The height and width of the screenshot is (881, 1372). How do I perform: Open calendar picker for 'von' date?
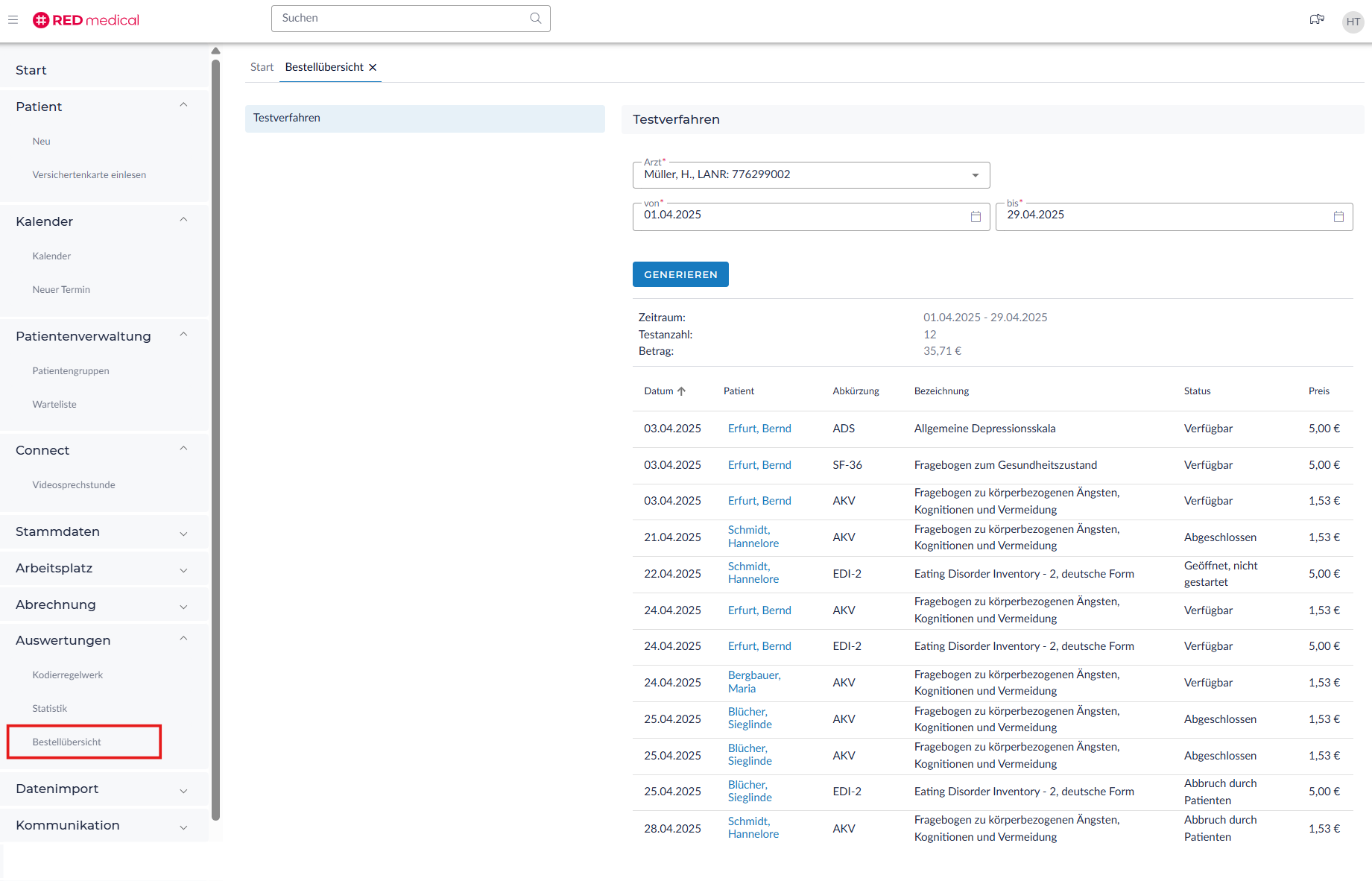(976, 217)
